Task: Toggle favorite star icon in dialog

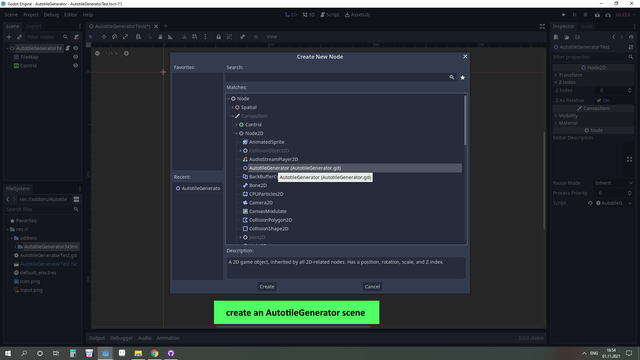Action: [462, 77]
